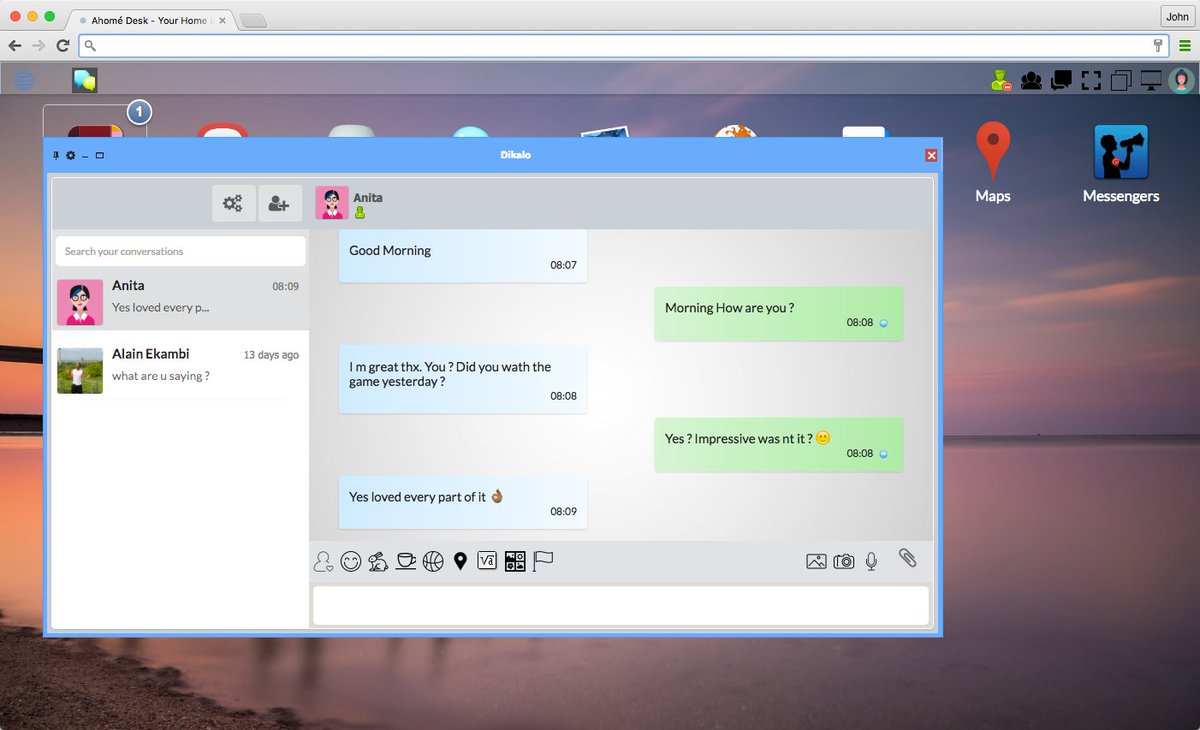Open the symbols emoji category (square root icon)
Image resolution: width=1200 pixels, height=730 pixels.
488,561
